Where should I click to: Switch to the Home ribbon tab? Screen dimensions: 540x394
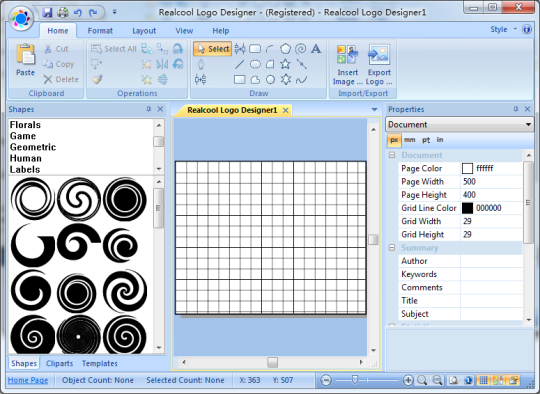coord(58,31)
